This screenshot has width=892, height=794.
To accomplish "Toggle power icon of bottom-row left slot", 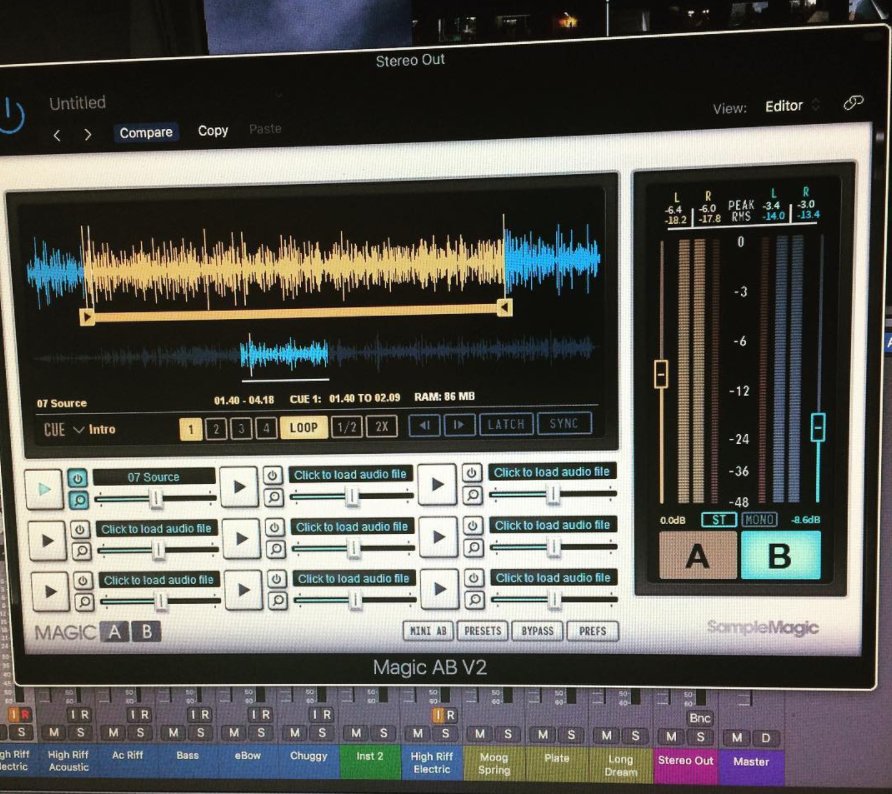I will coord(83,581).
